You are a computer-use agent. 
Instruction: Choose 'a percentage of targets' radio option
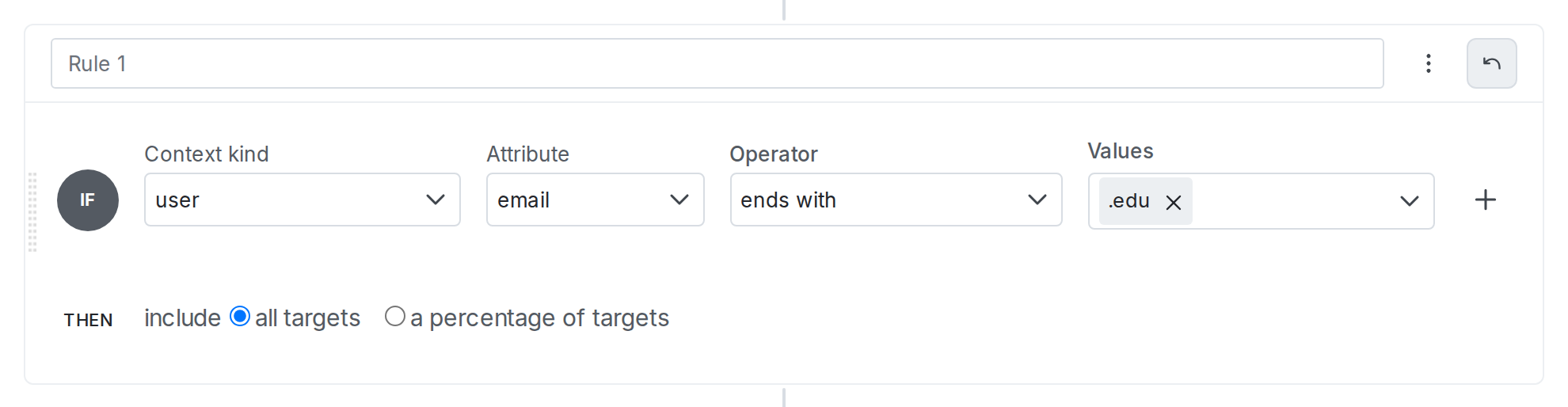point(394,317)
